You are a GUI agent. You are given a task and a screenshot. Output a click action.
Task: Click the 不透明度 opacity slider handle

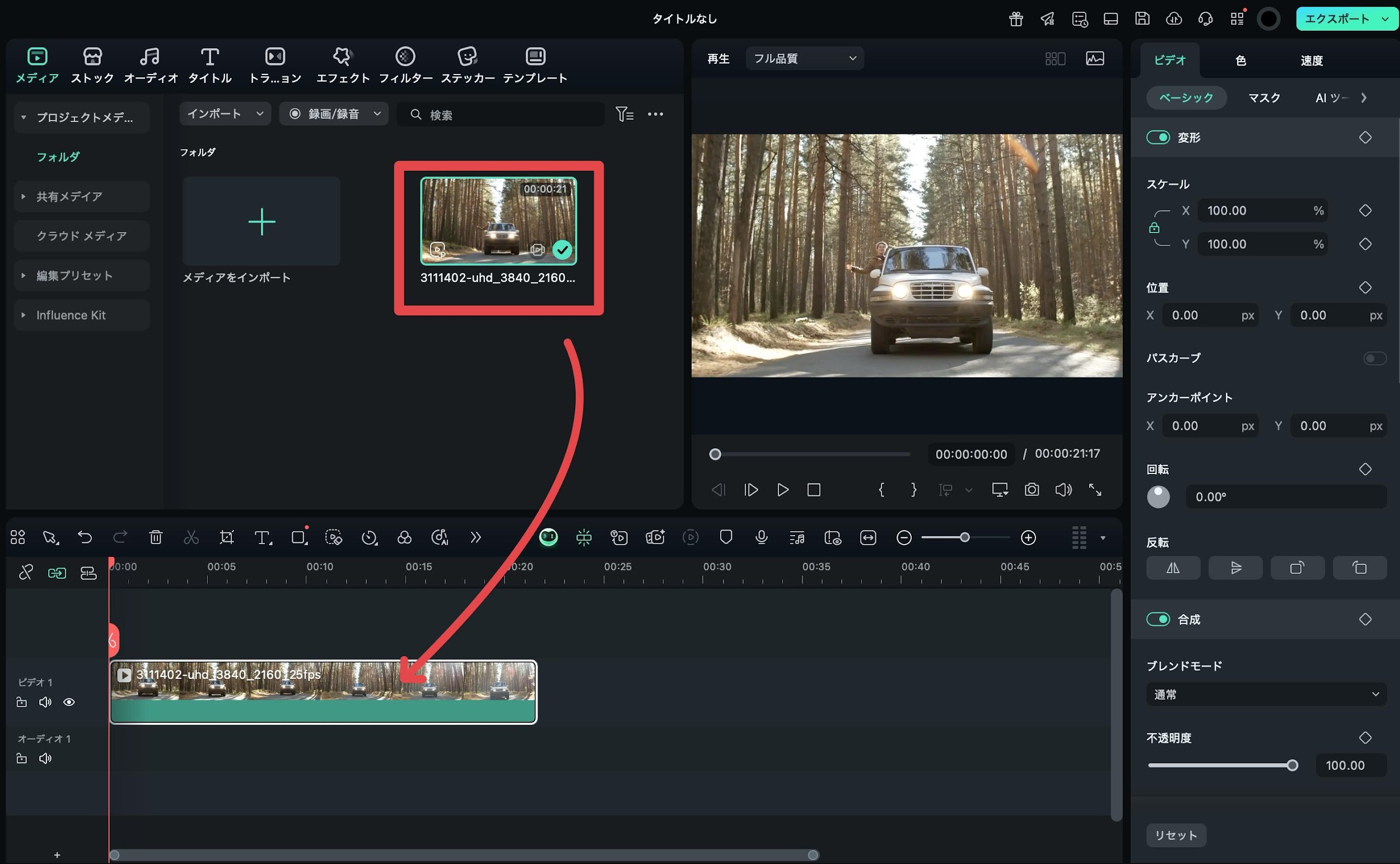click(1292, 766)
